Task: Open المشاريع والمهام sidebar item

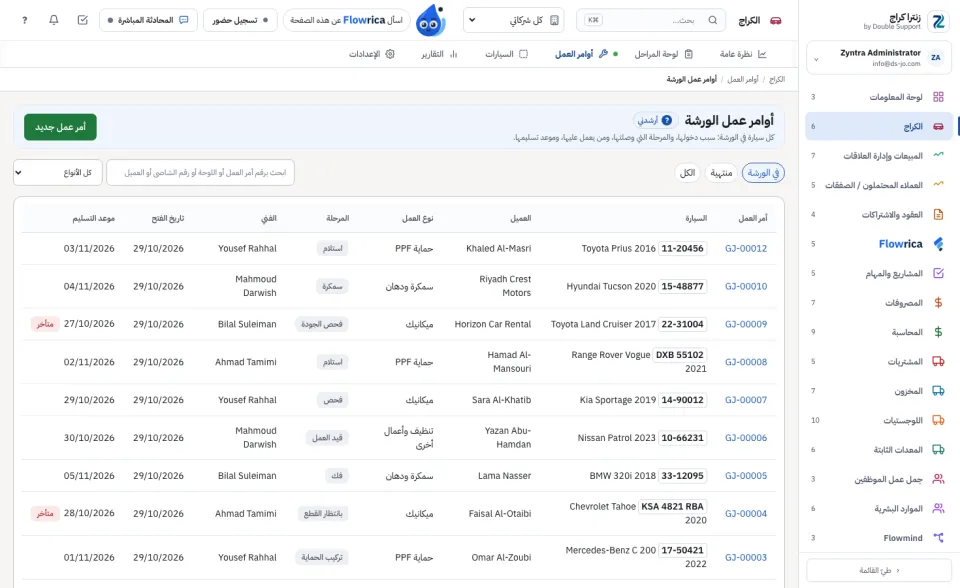Action: point(879,273)
